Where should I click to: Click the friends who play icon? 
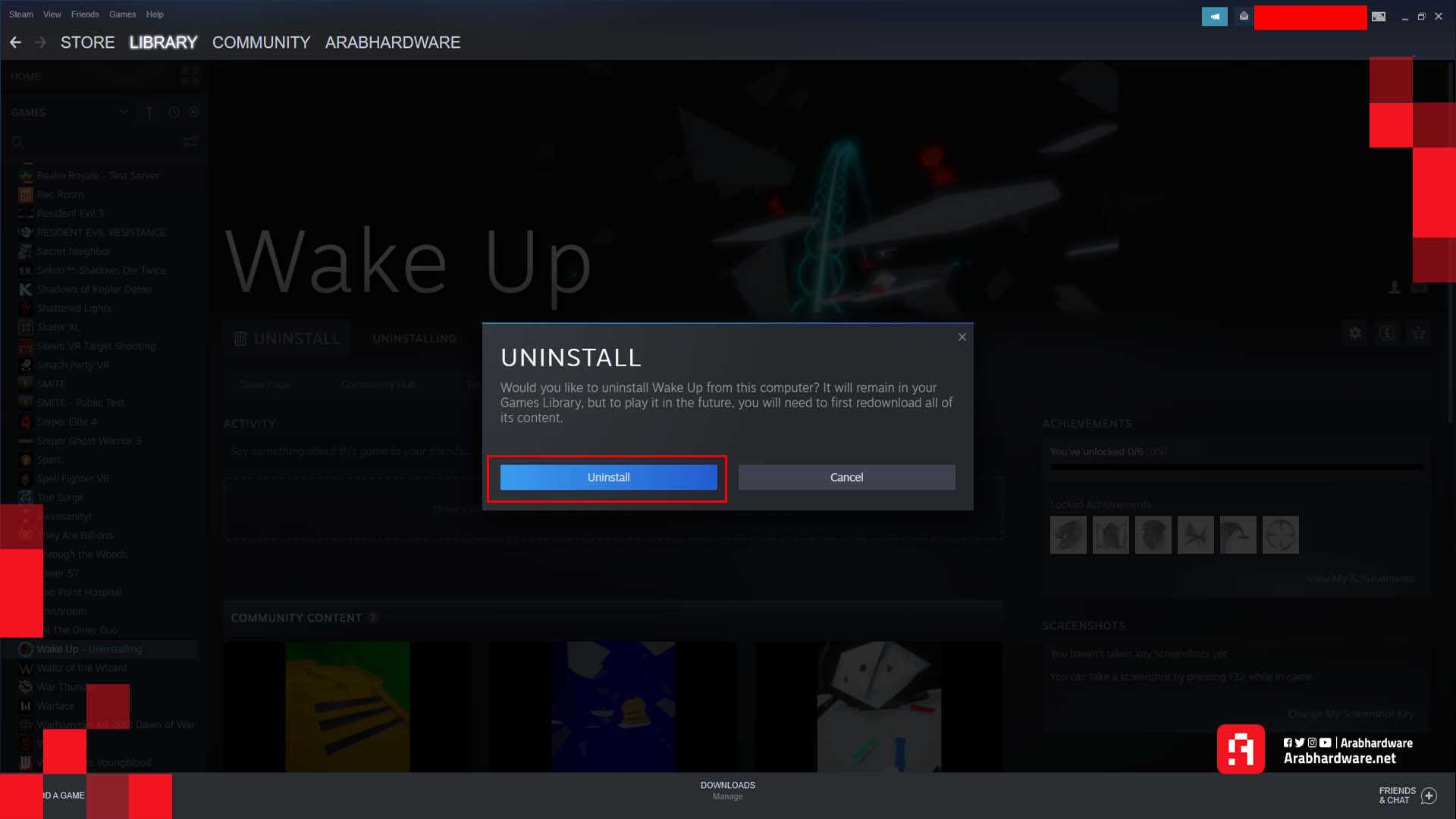pos(1394,287)
